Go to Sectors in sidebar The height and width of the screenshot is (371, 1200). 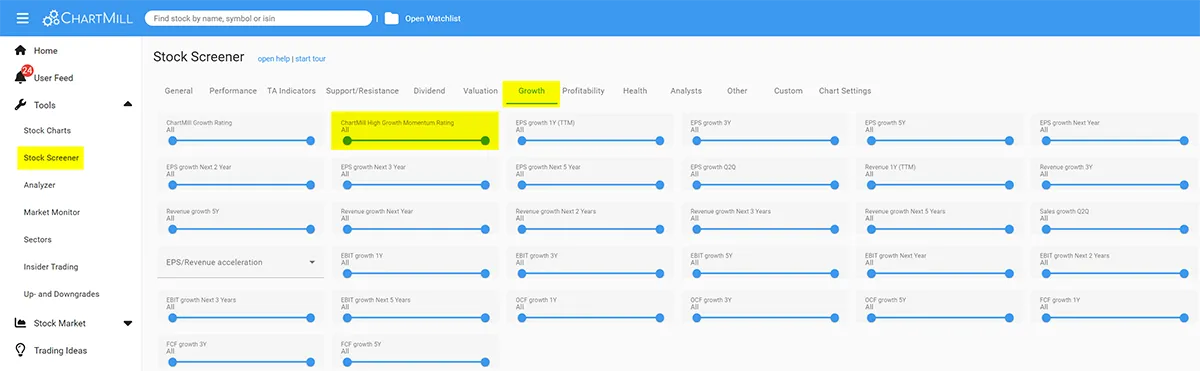coord(37,240)
